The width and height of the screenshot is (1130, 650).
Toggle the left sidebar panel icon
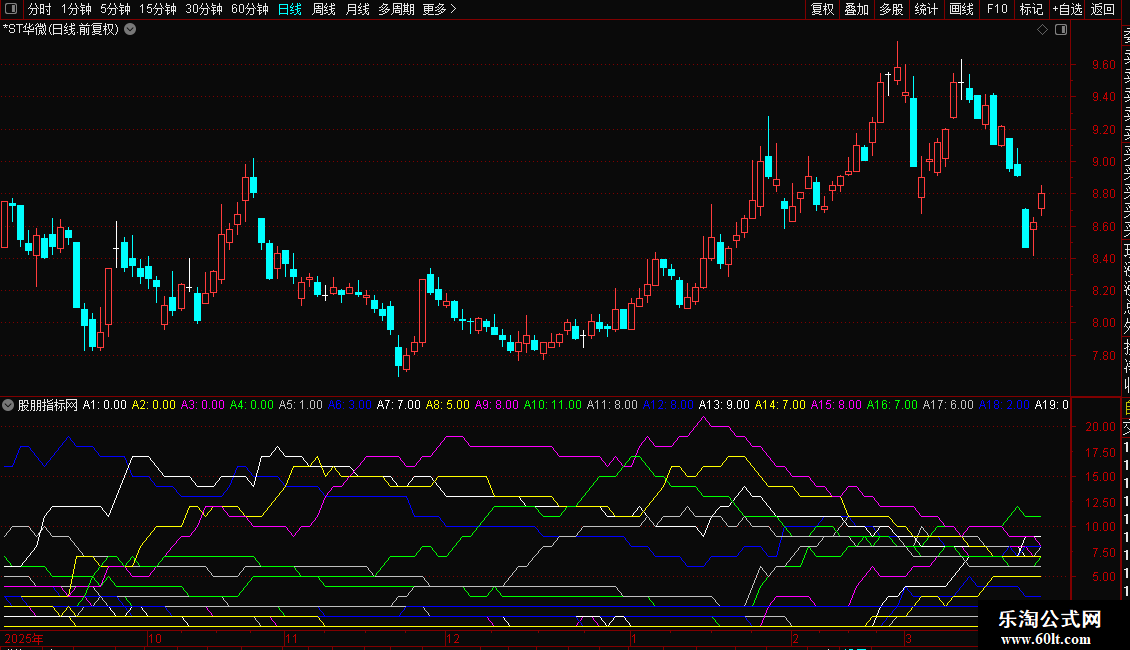tap(12, 9)
